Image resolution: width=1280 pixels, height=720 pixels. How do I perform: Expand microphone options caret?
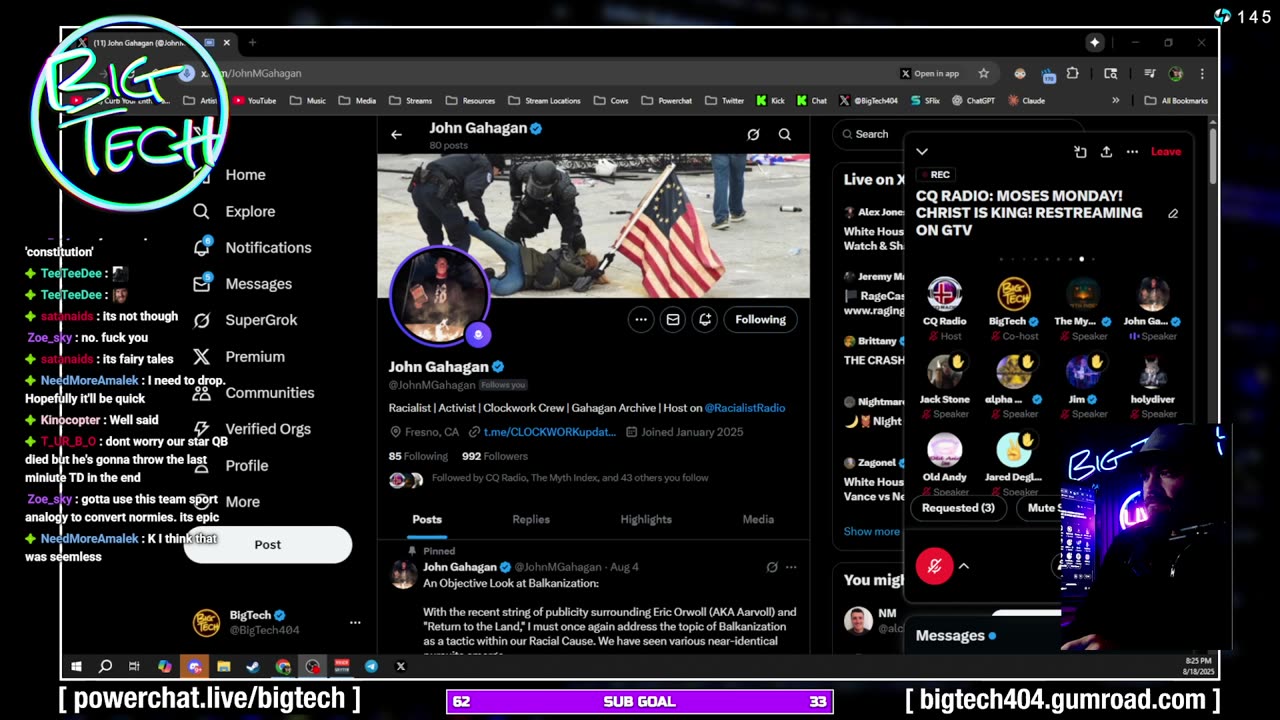(x=964, y=566)
